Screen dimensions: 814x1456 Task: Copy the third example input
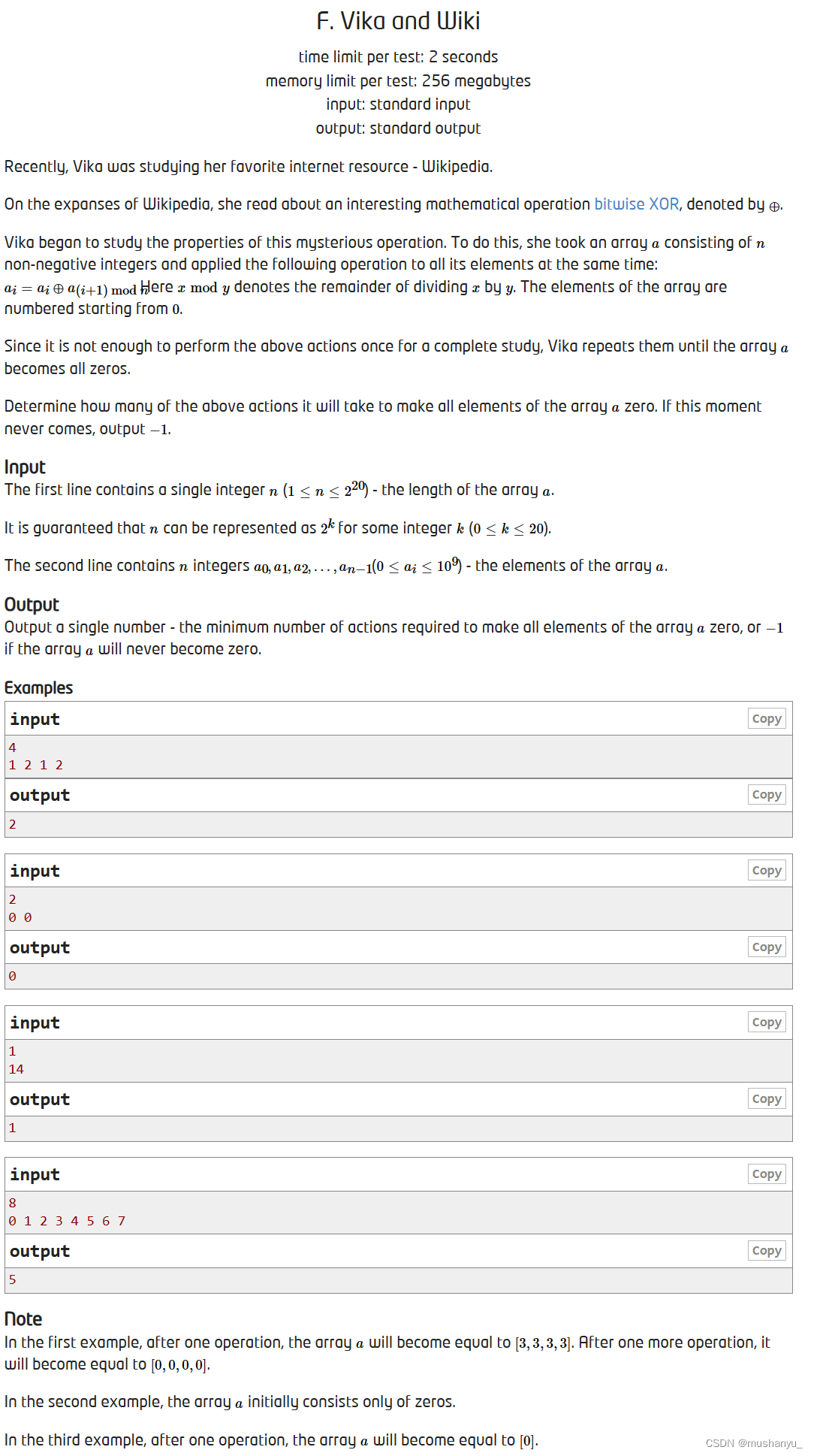(x=766, y=1022)
